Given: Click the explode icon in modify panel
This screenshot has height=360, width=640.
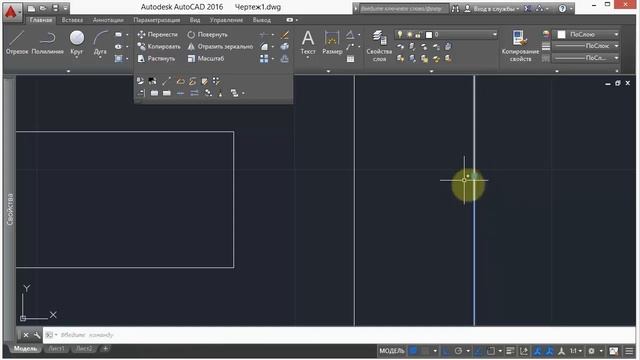Looking at the screenshot, I should click(284, 47).
